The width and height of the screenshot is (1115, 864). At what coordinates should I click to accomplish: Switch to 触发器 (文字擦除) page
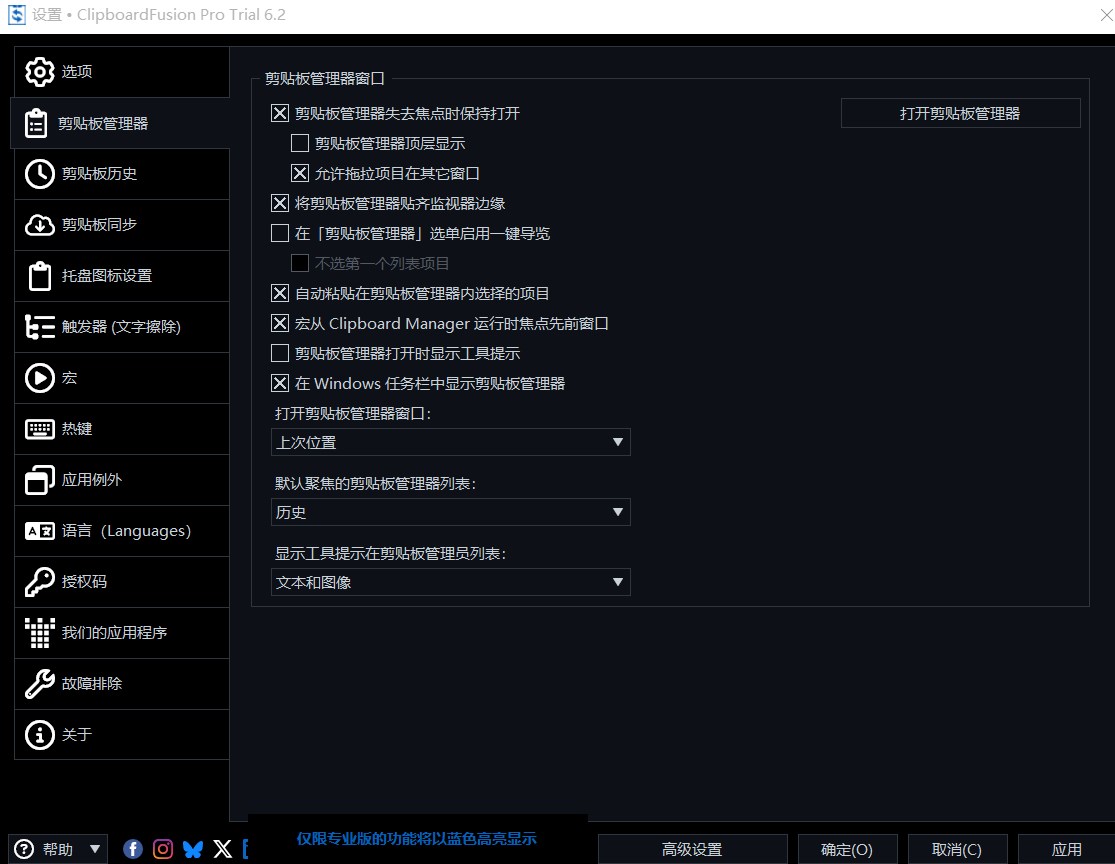pos(122,327)
